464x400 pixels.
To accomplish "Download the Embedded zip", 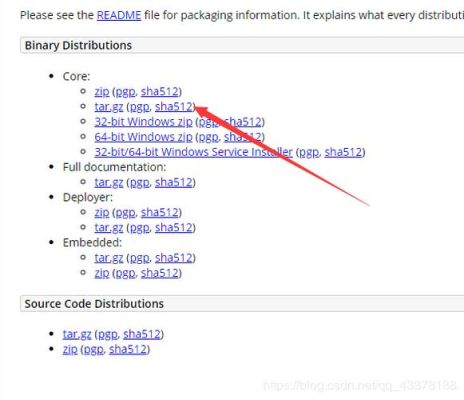I will tap(102, 273).
